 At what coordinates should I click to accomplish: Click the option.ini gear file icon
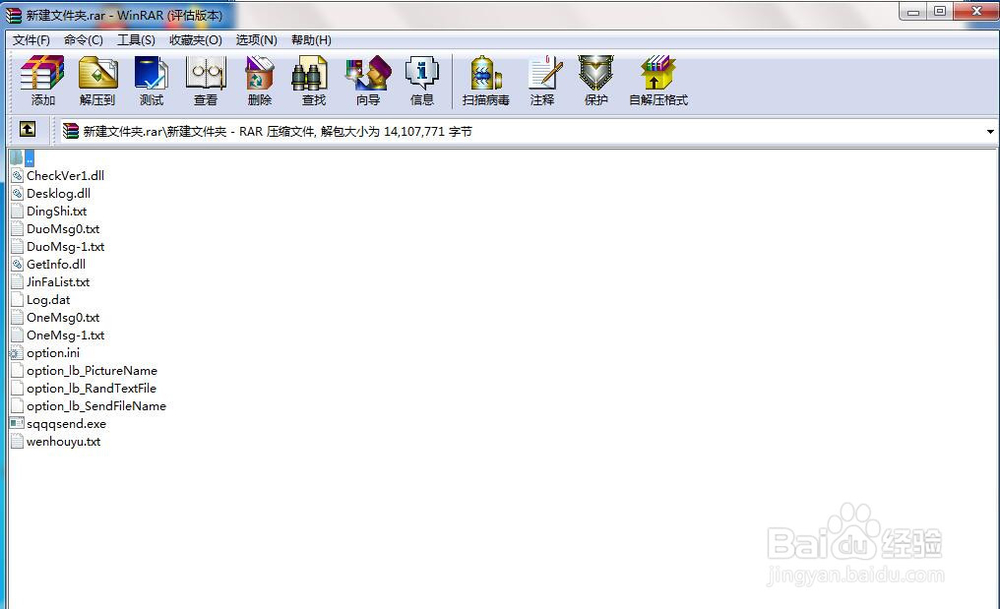17,353
